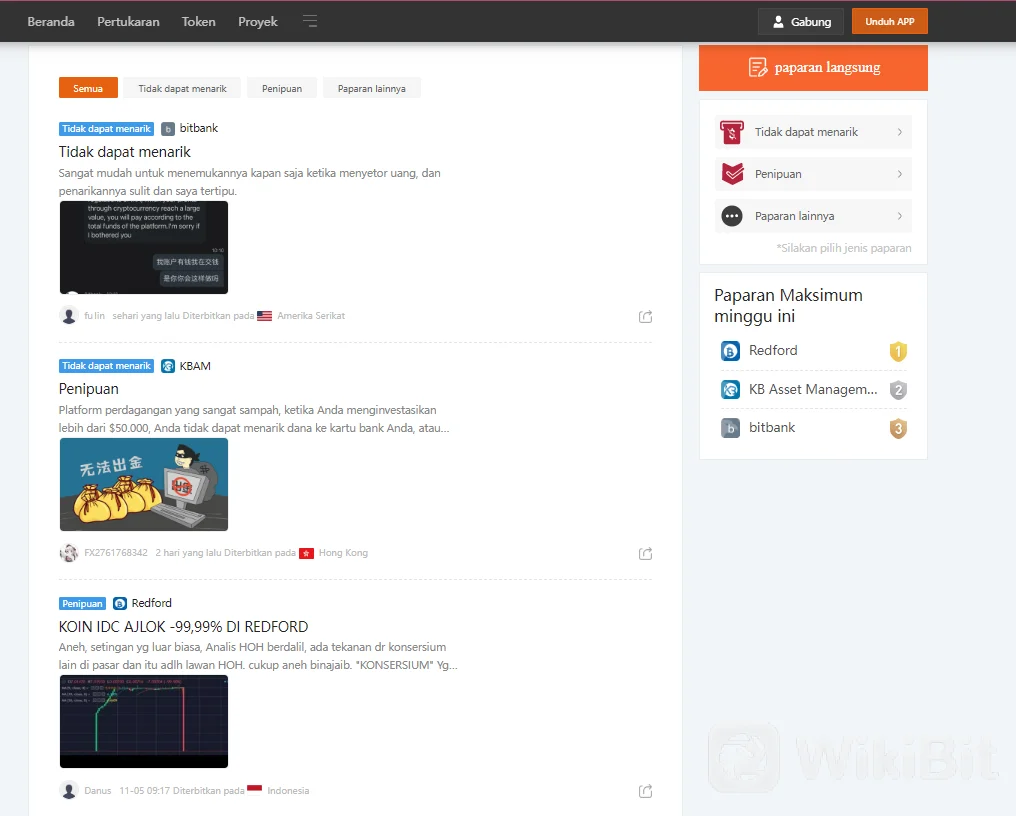Viewport: 1016px width, 816px height.
Task: Click share icon on bitbank post
Action: coord(646,316)
